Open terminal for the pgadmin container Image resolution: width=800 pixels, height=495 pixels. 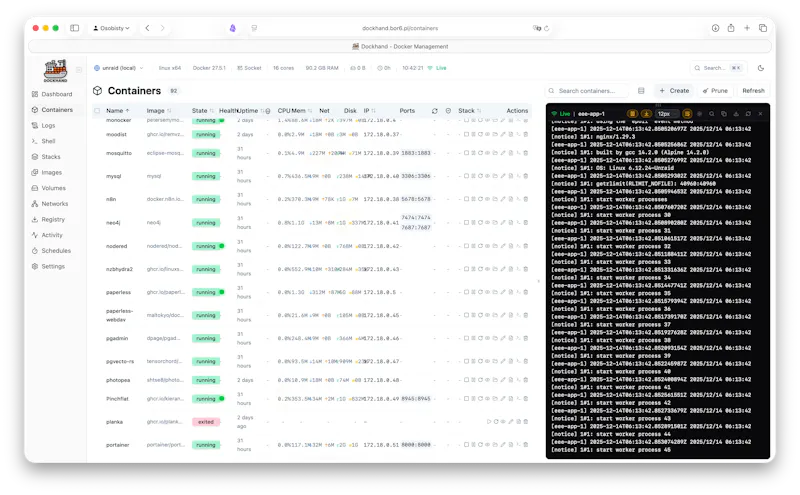[518, 338]
